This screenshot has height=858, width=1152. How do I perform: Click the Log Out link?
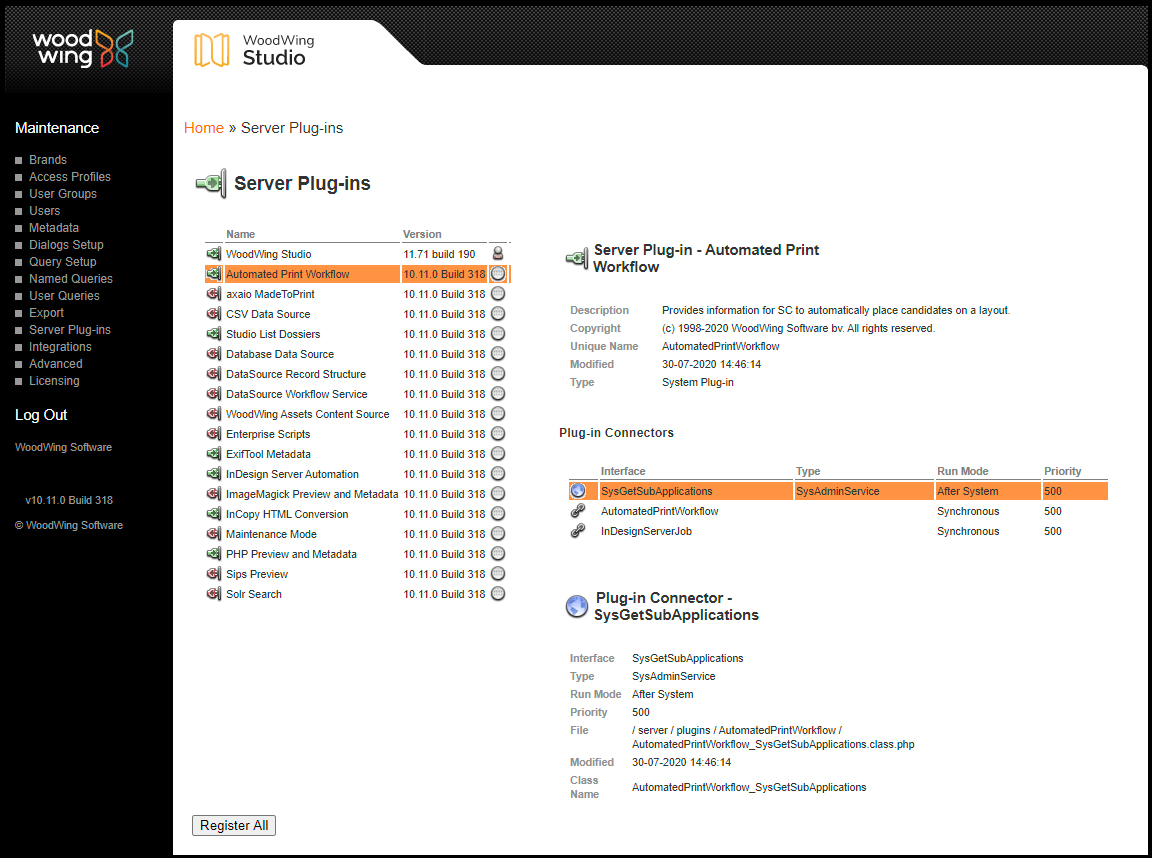pos(41,414)
